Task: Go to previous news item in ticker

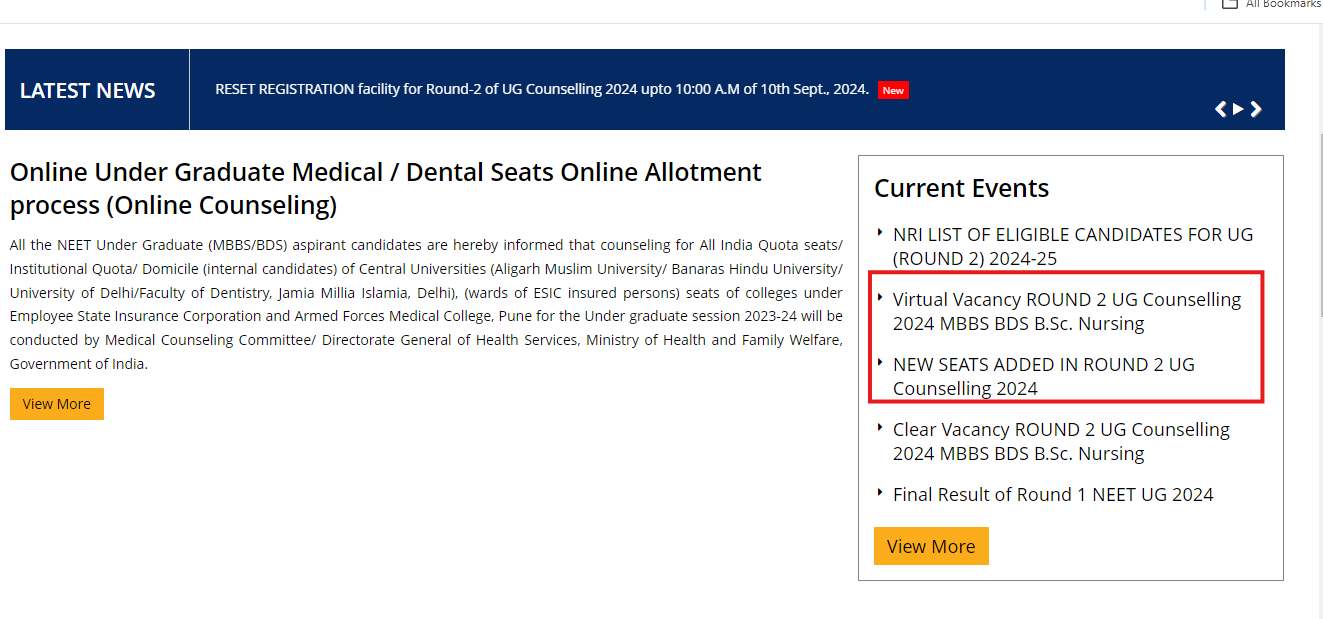Action: click(1220, 109)
